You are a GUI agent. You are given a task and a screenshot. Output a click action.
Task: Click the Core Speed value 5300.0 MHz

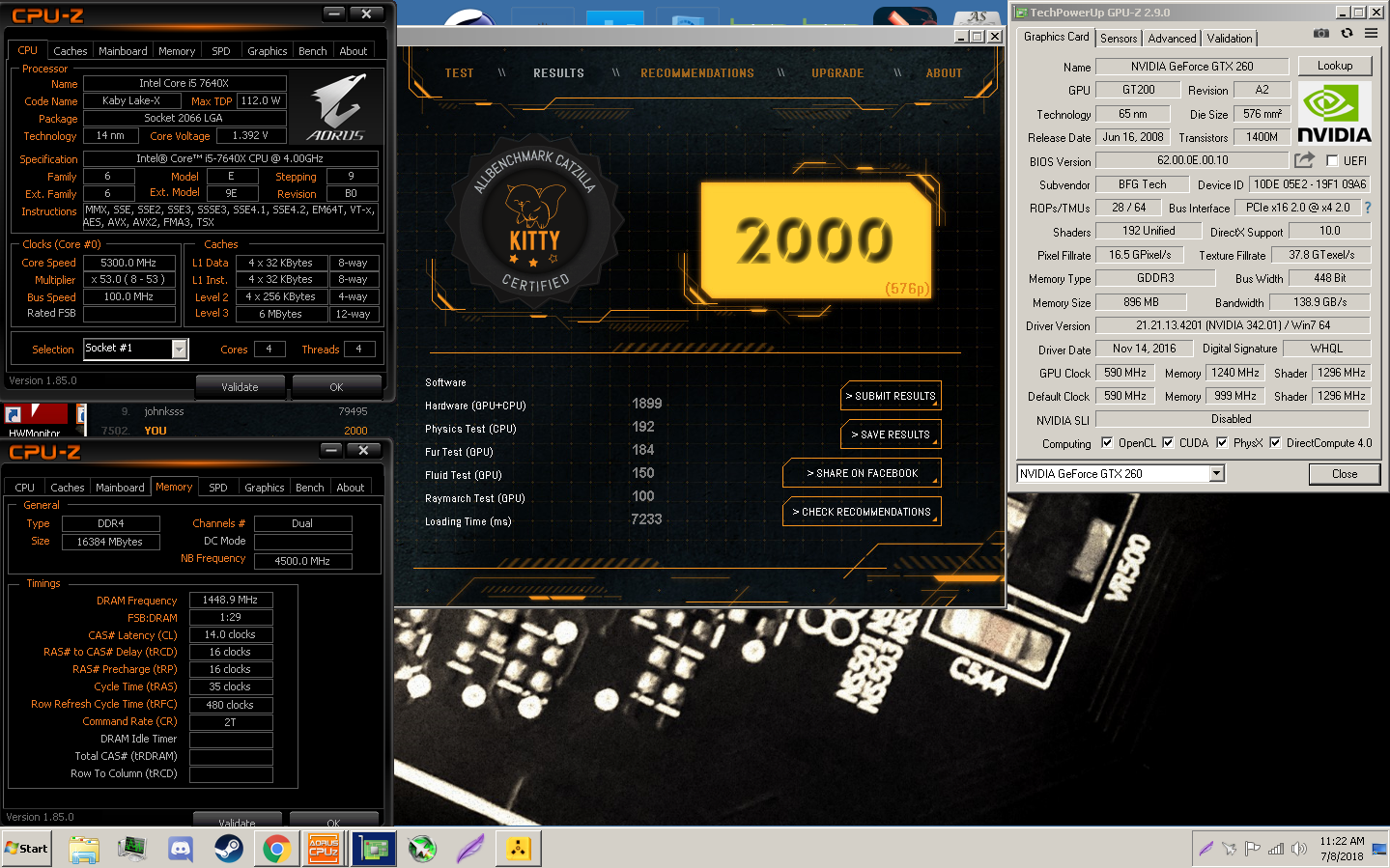[128, 263]
